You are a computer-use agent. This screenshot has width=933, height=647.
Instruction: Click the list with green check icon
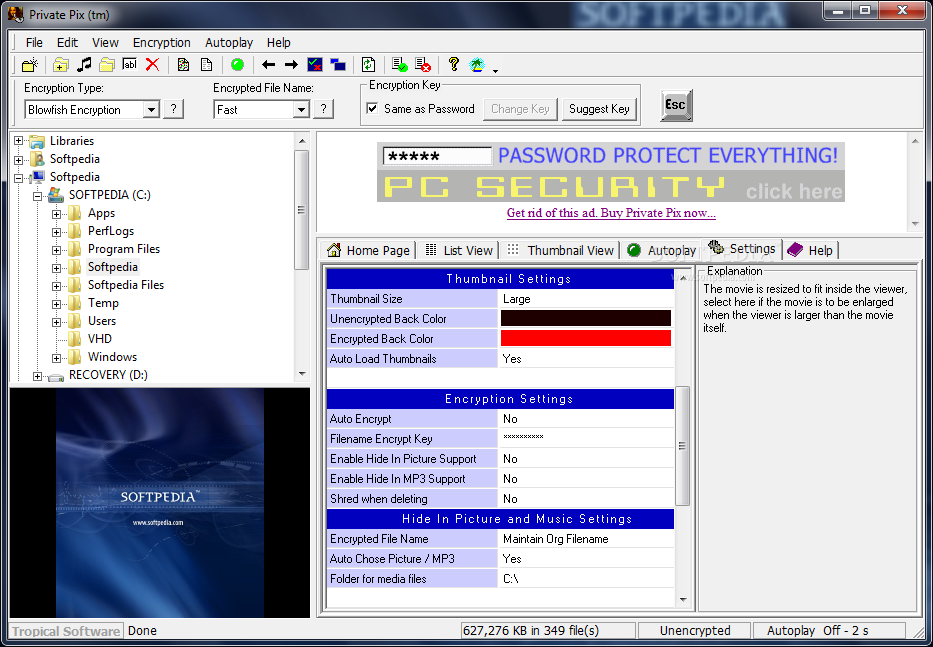(400, 65)
